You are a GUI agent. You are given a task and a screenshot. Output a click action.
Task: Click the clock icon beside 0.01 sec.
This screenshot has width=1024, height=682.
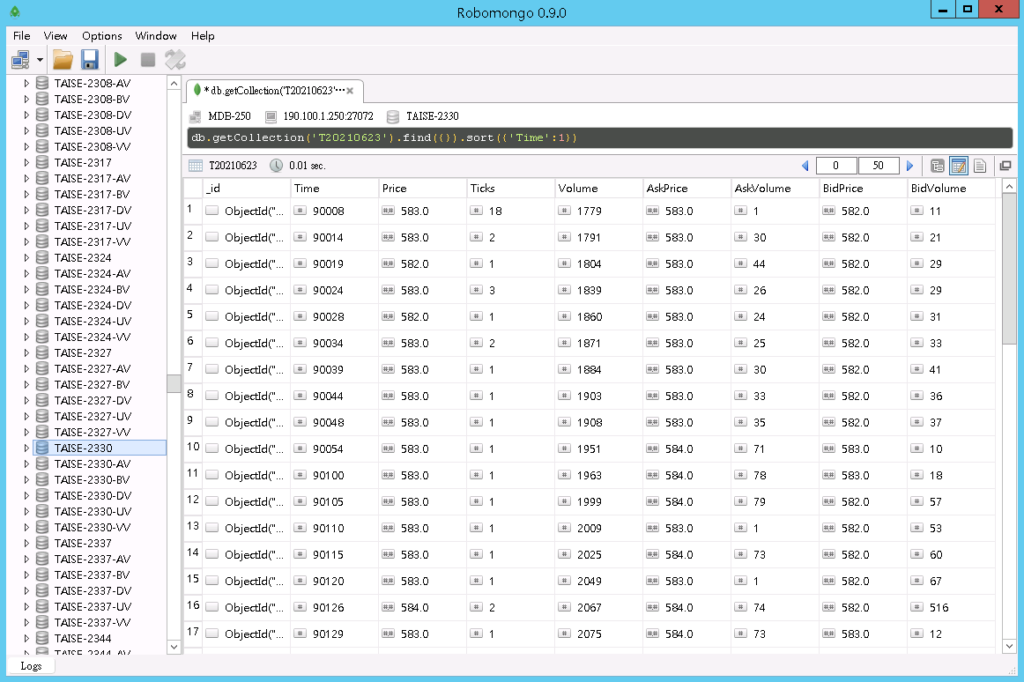tap(276, 166)
